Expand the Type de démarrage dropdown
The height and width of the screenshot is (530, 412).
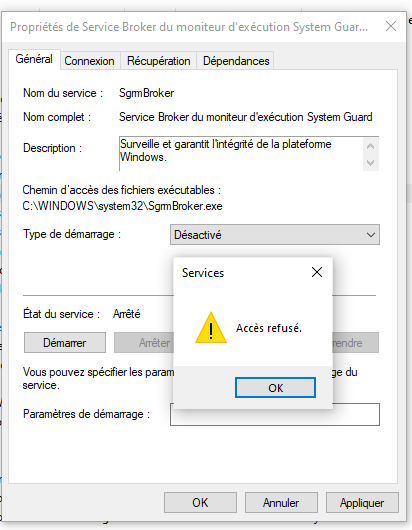tap(275, 235)
